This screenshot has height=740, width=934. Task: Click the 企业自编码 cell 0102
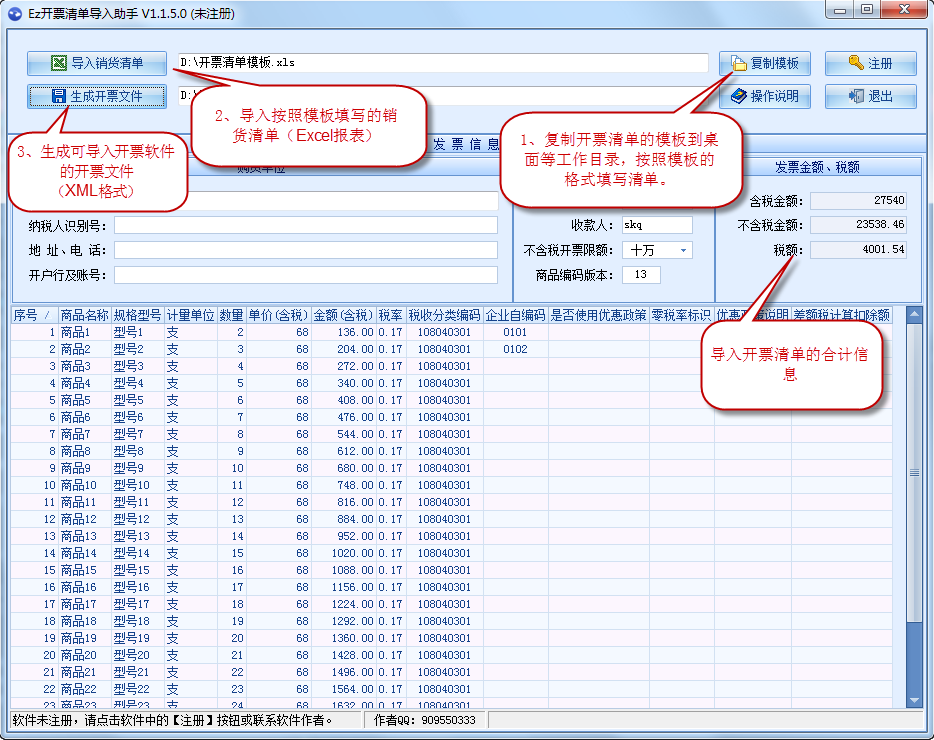click(x=515, y=349)
